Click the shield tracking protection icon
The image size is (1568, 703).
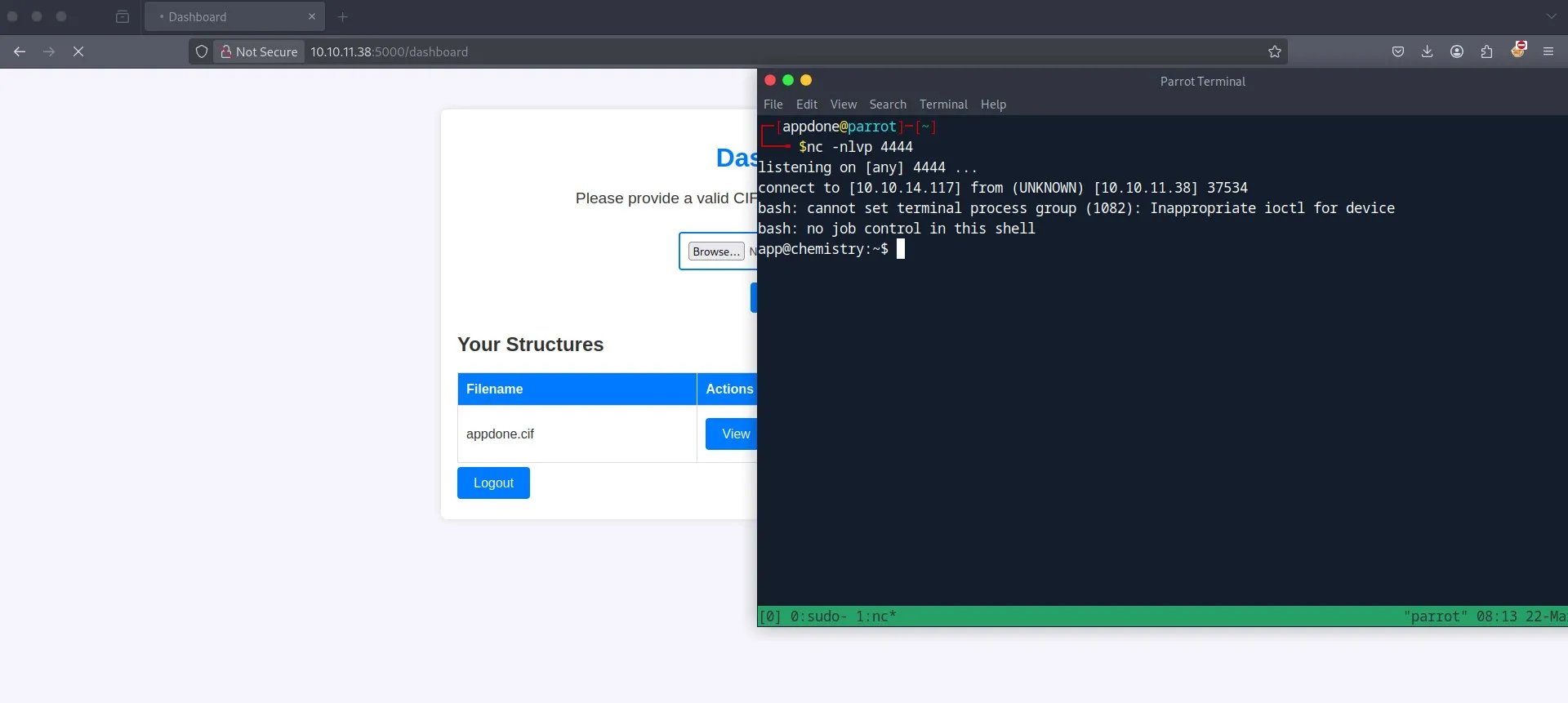click(202, 51)
